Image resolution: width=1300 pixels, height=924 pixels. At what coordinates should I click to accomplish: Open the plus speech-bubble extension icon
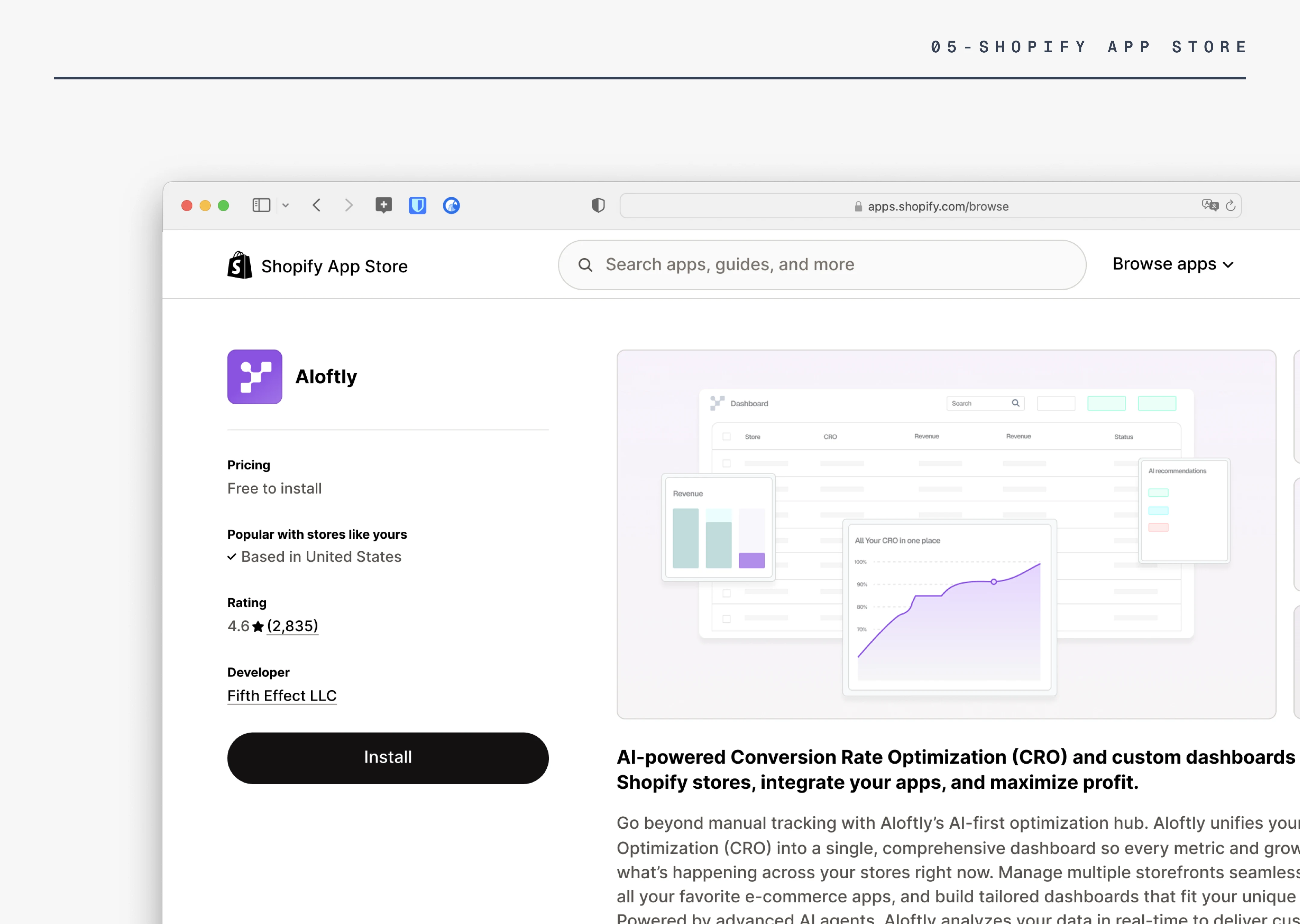pyautogui.click(x=384, y=205)
